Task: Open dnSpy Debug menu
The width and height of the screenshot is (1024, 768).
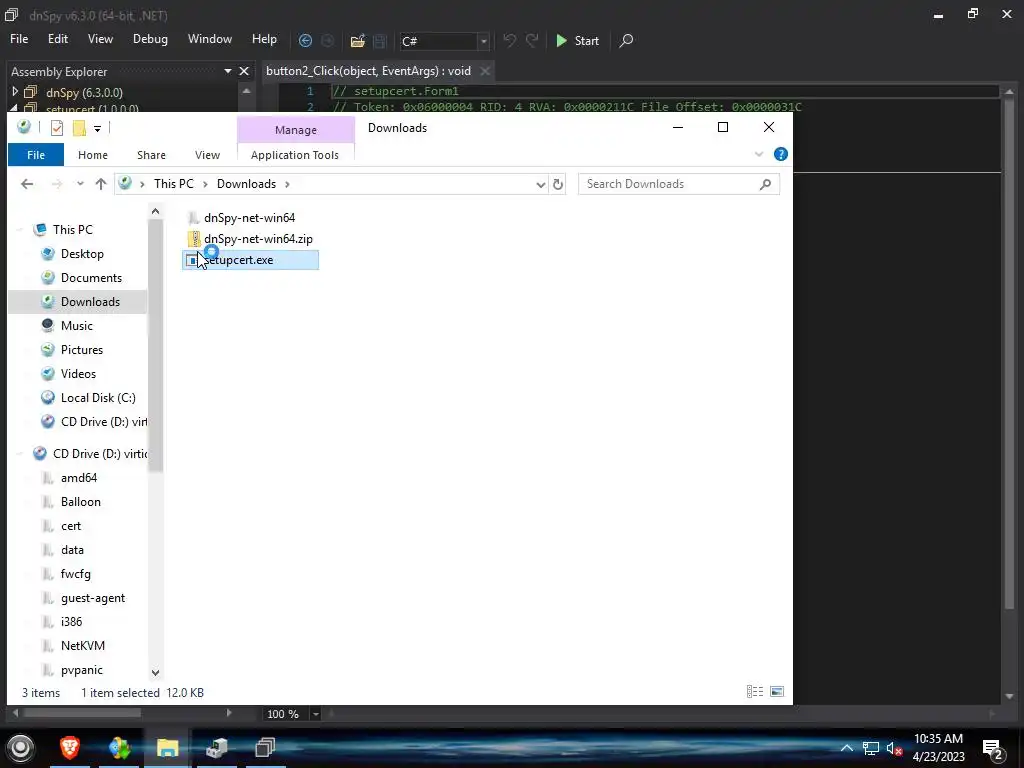Action: (x=150, y=39)
